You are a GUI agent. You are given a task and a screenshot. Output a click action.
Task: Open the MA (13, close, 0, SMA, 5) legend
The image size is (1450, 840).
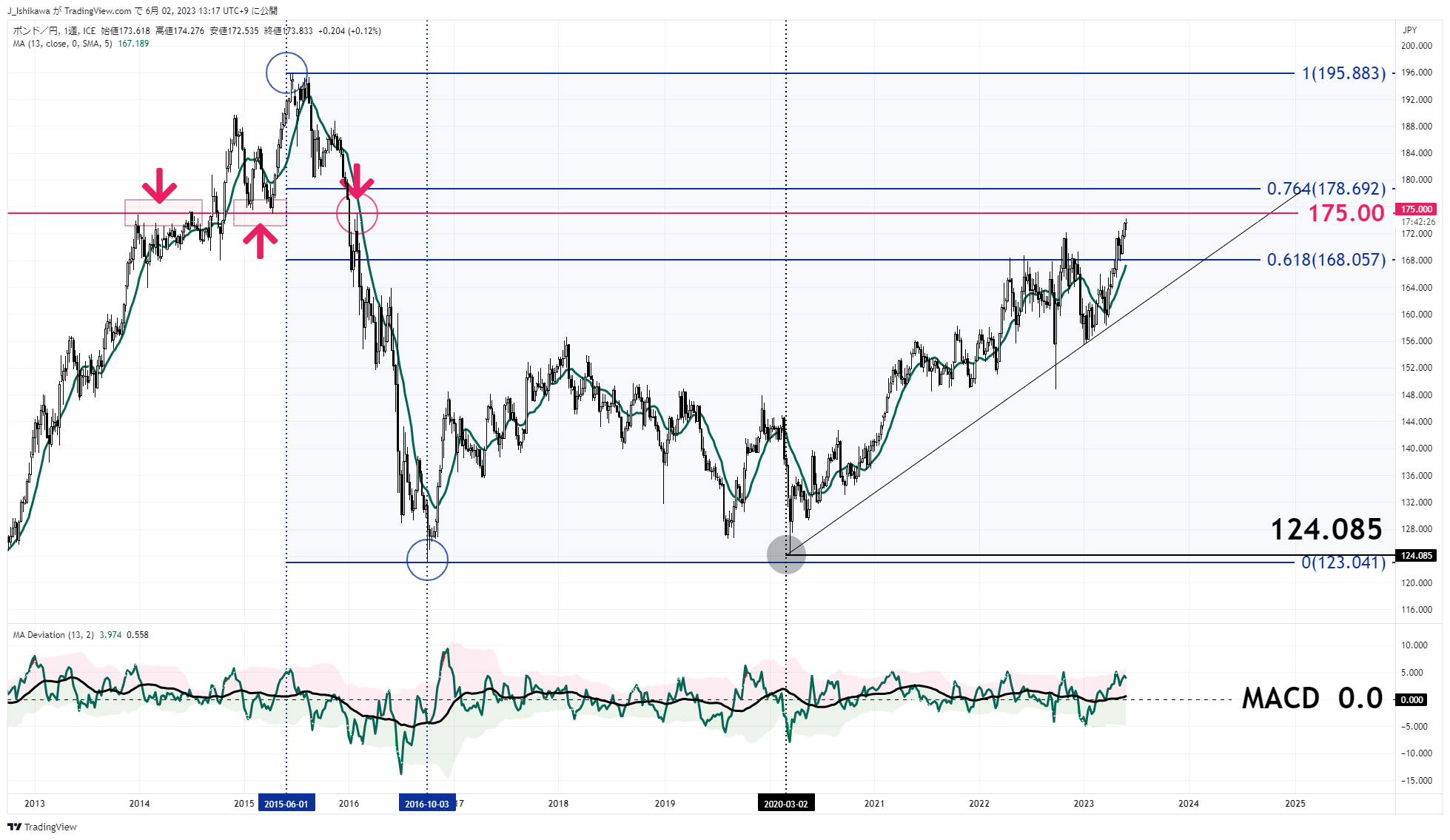click(81, 44)
